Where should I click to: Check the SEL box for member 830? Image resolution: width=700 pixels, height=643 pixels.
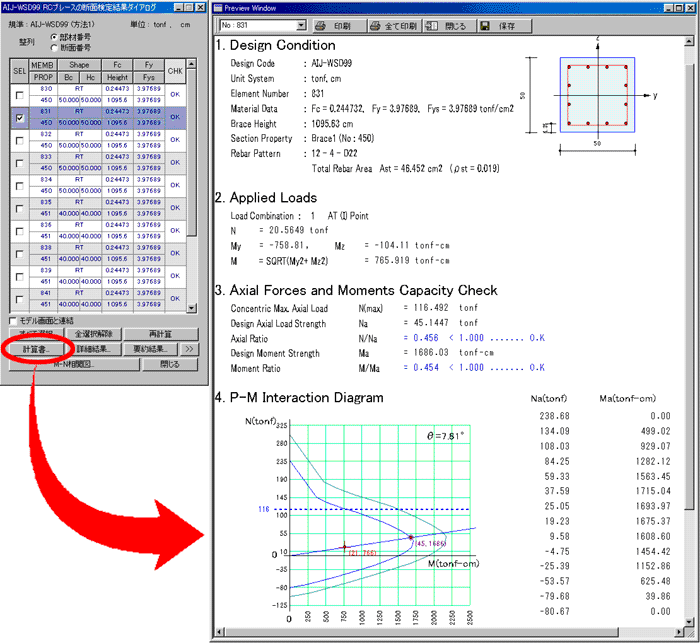19,95
